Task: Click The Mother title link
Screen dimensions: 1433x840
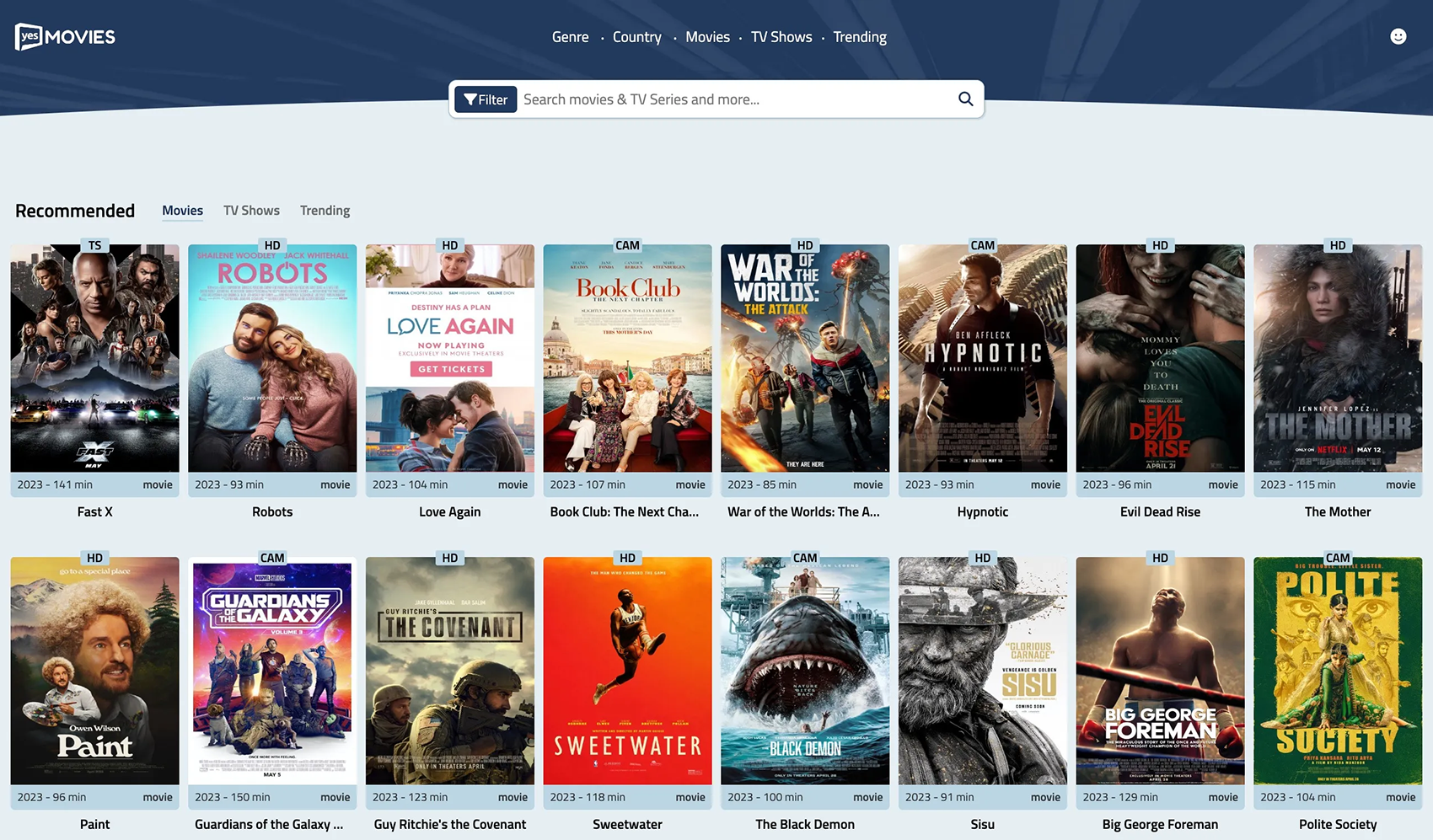Action: coord(1338,511)
